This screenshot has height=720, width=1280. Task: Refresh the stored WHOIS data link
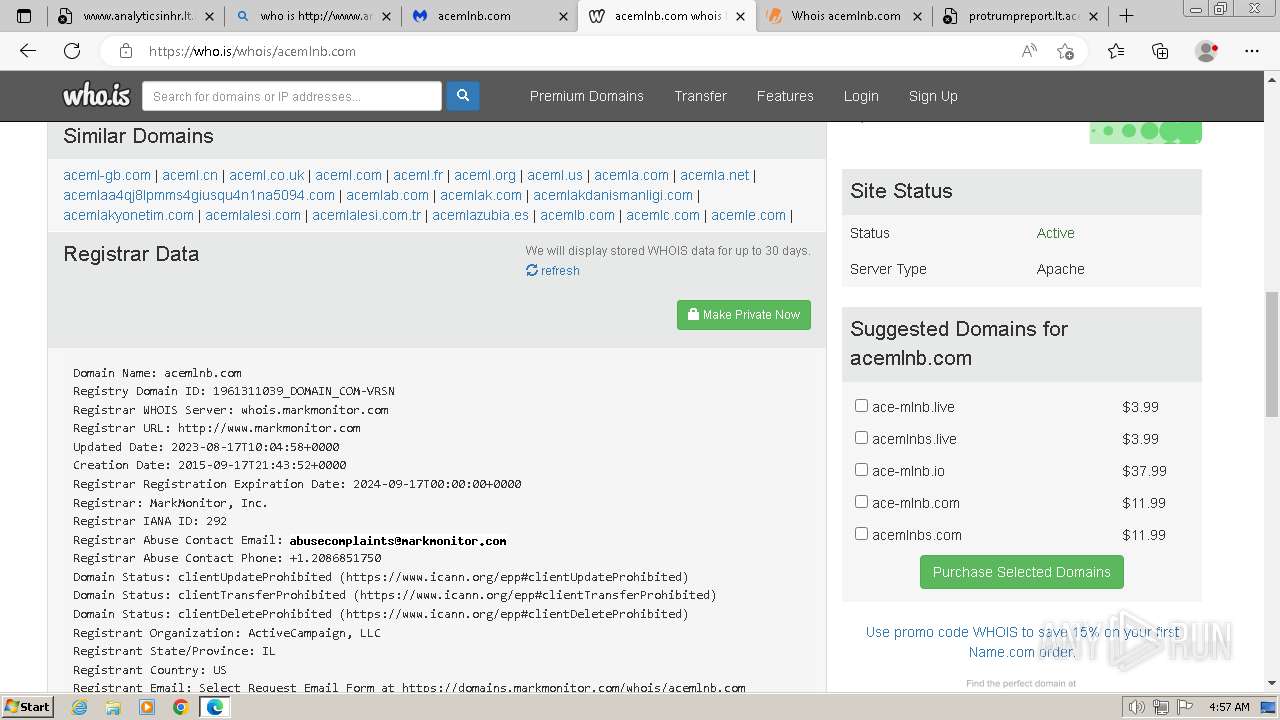(x=553, y=270)
